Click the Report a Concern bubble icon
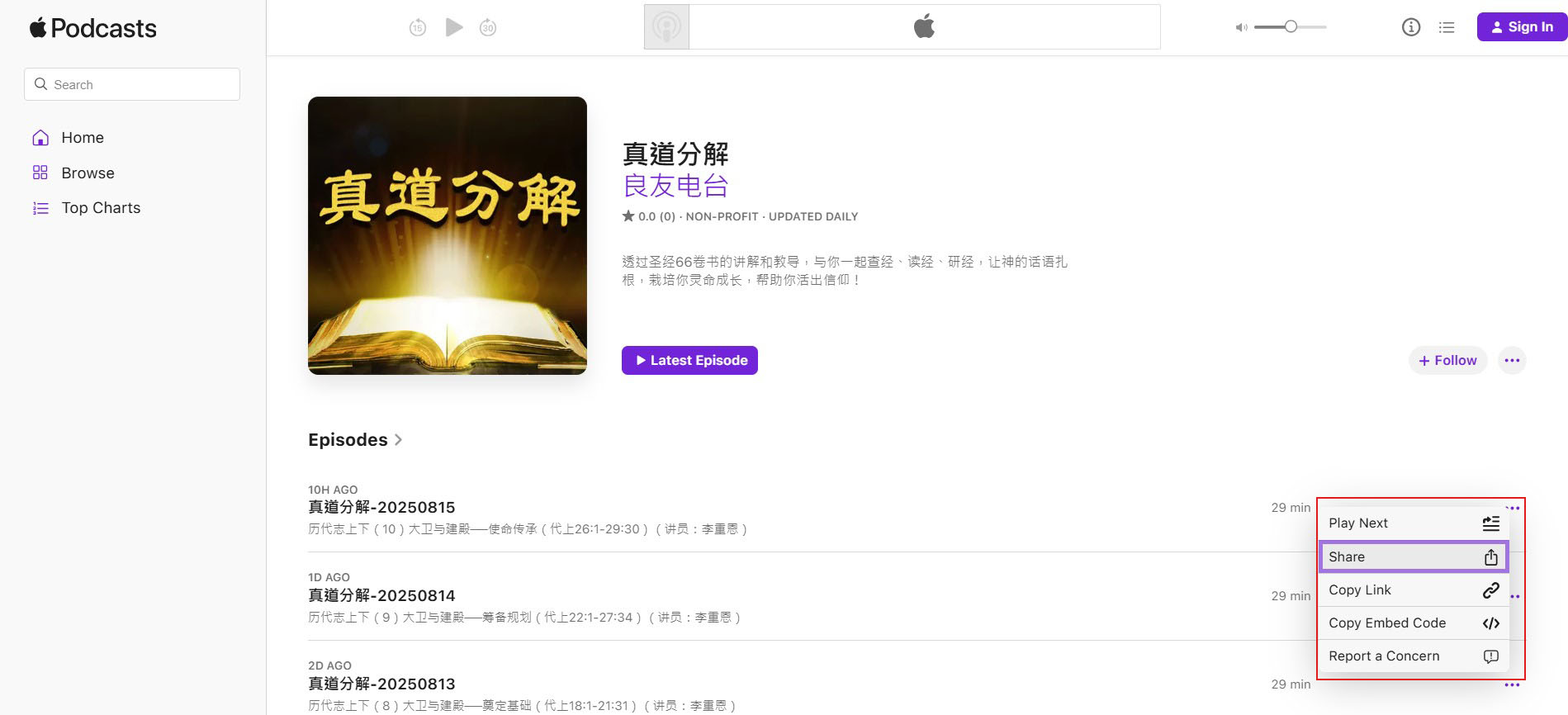The image size is (1568, 715). [1491, 656]
